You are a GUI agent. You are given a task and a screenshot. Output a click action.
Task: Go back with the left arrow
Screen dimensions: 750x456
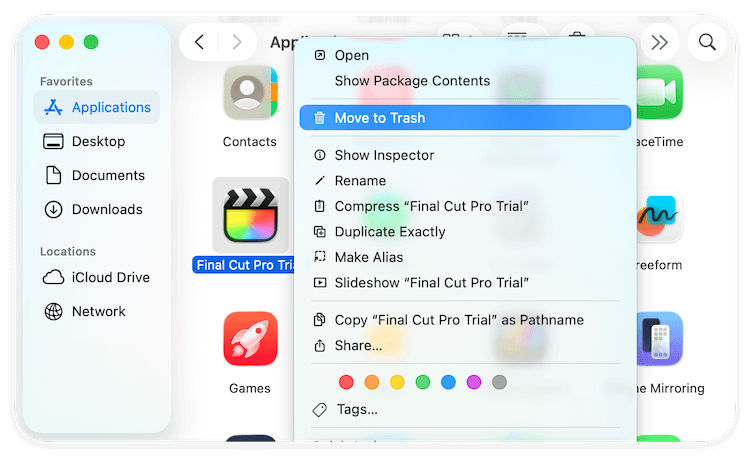pyautogui.click(x=199, y=42)
